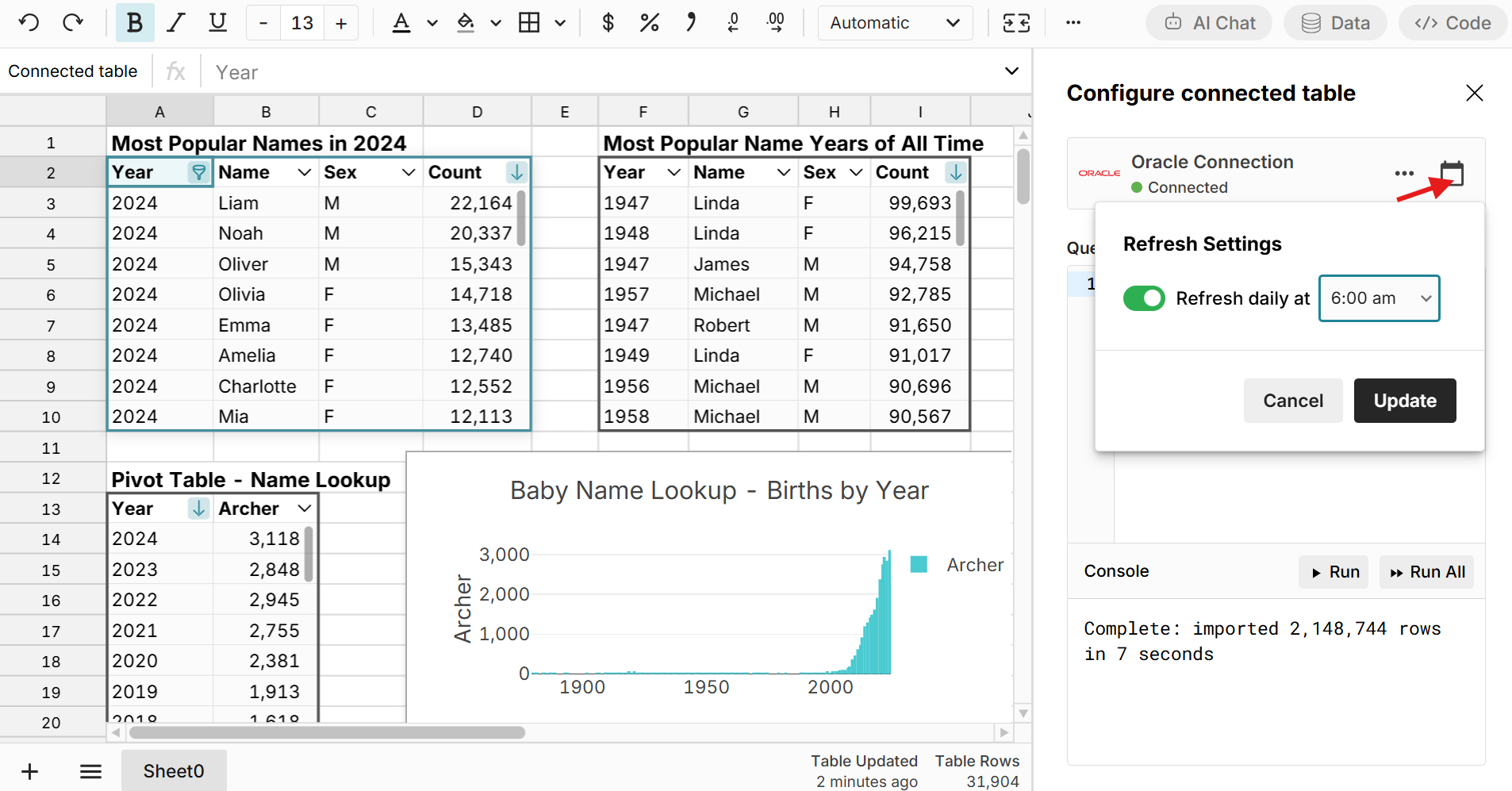This screenshot has width=1512, height=791.
Task: Toggle the Year column filter icon
Action: (x=198, y=172)
